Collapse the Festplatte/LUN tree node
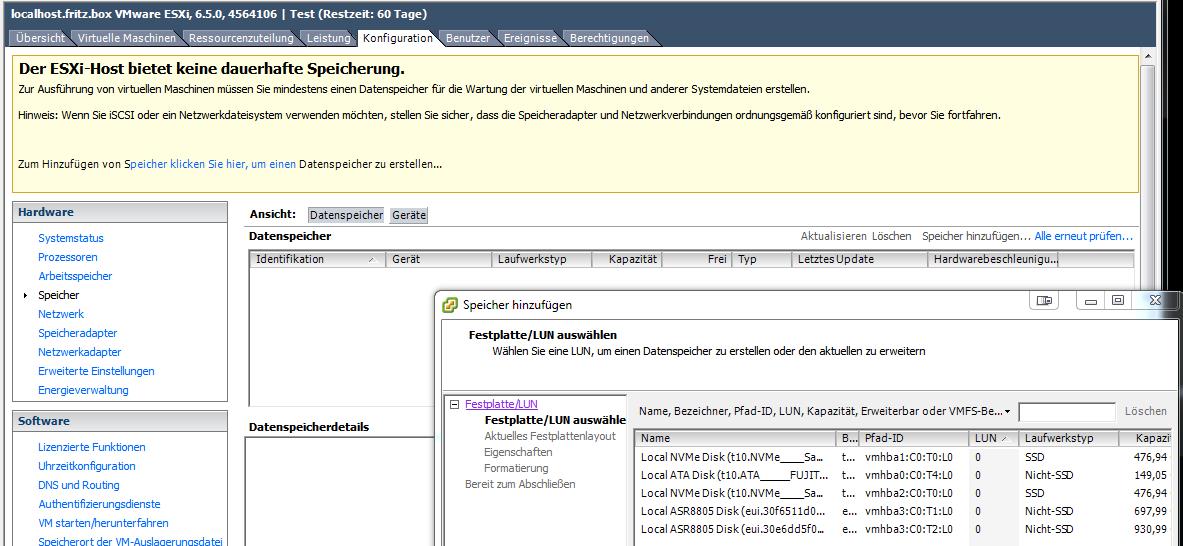 tap(454, 404)
